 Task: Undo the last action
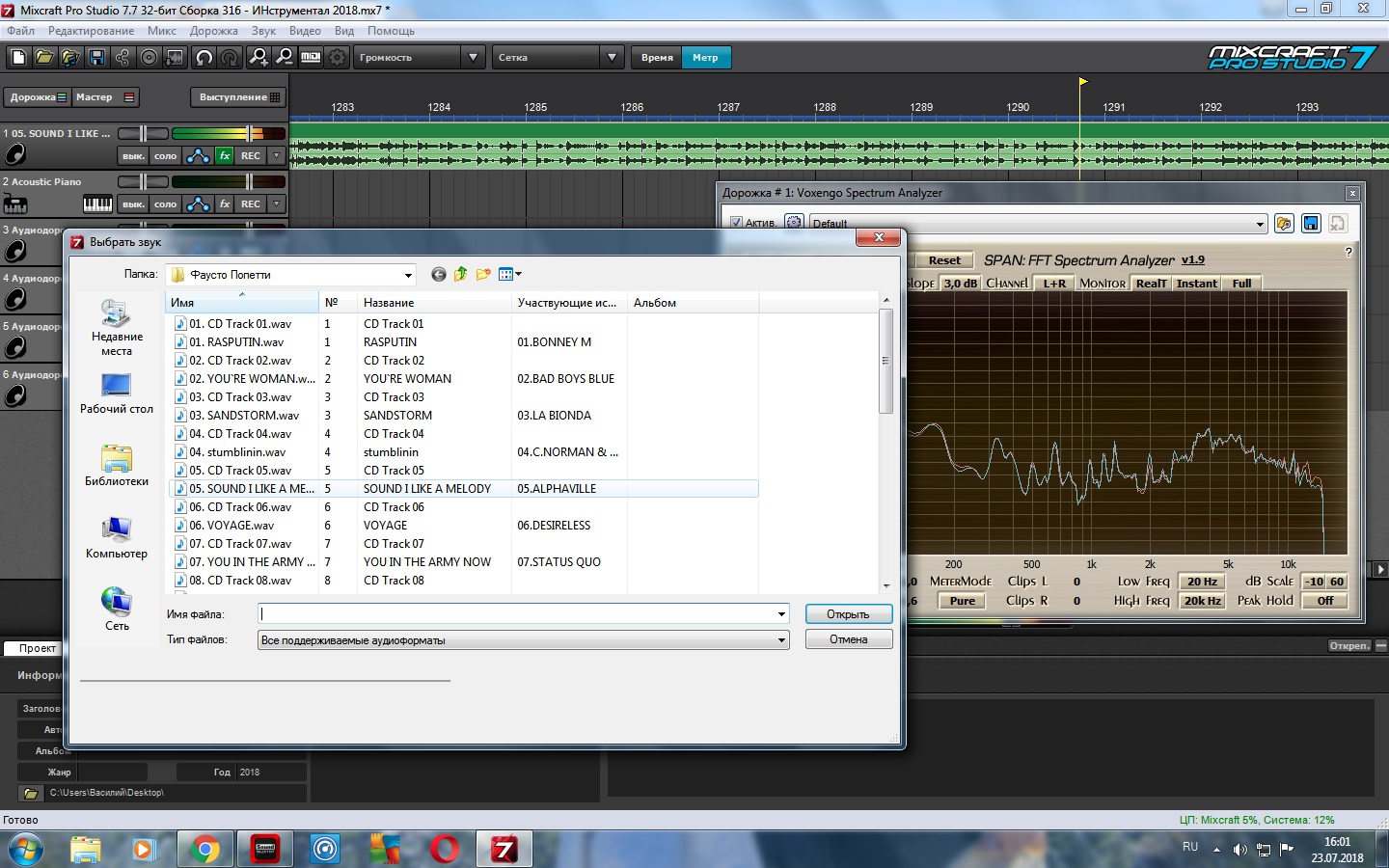click(204, 58)
